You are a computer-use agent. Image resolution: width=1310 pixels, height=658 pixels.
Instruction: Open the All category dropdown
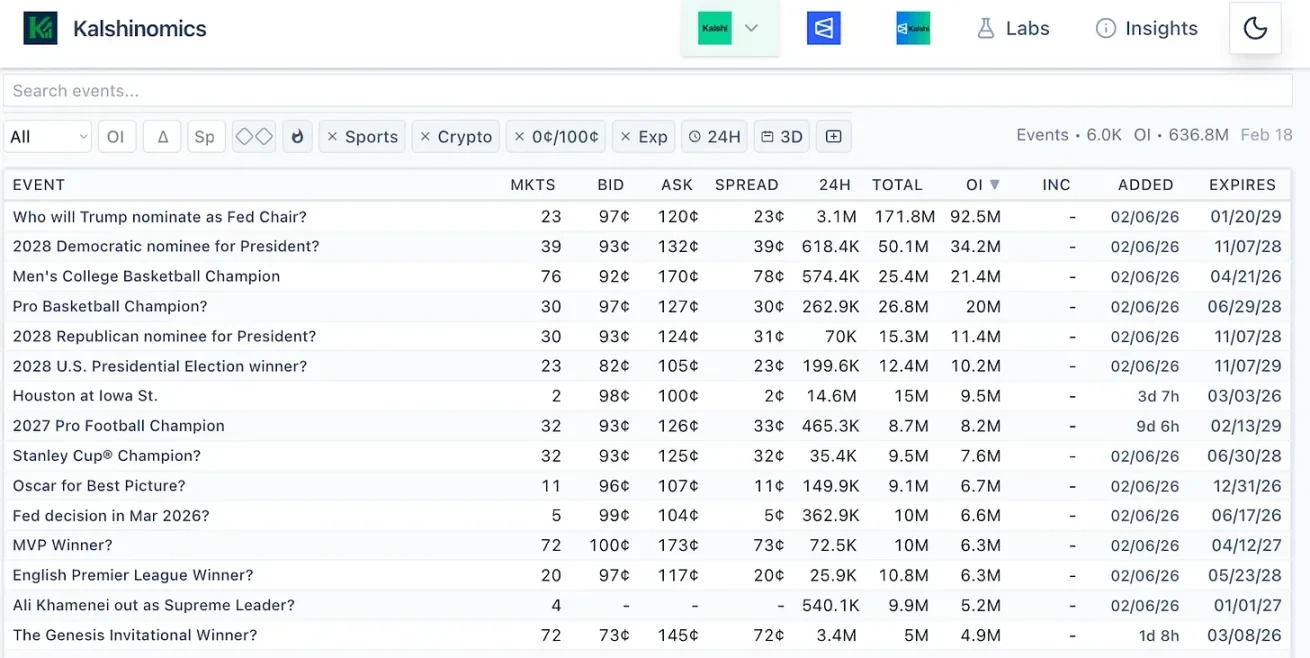click(x=47, y=136)
